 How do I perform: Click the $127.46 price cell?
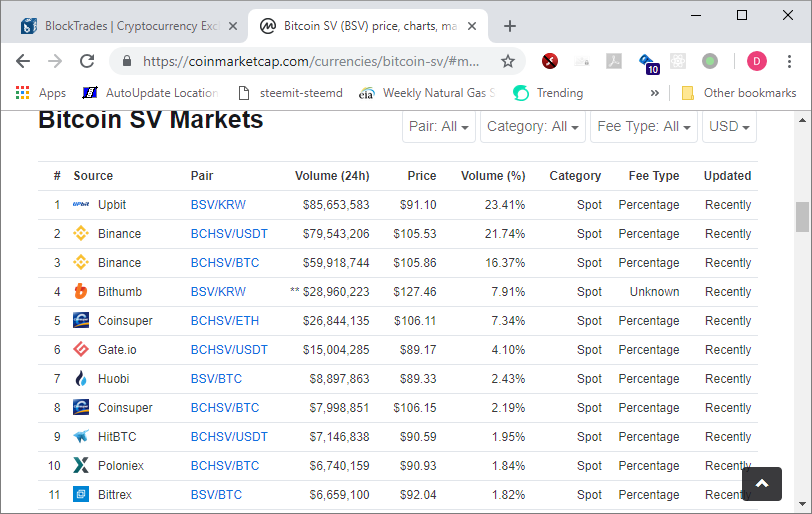click(x=415, y=291)
